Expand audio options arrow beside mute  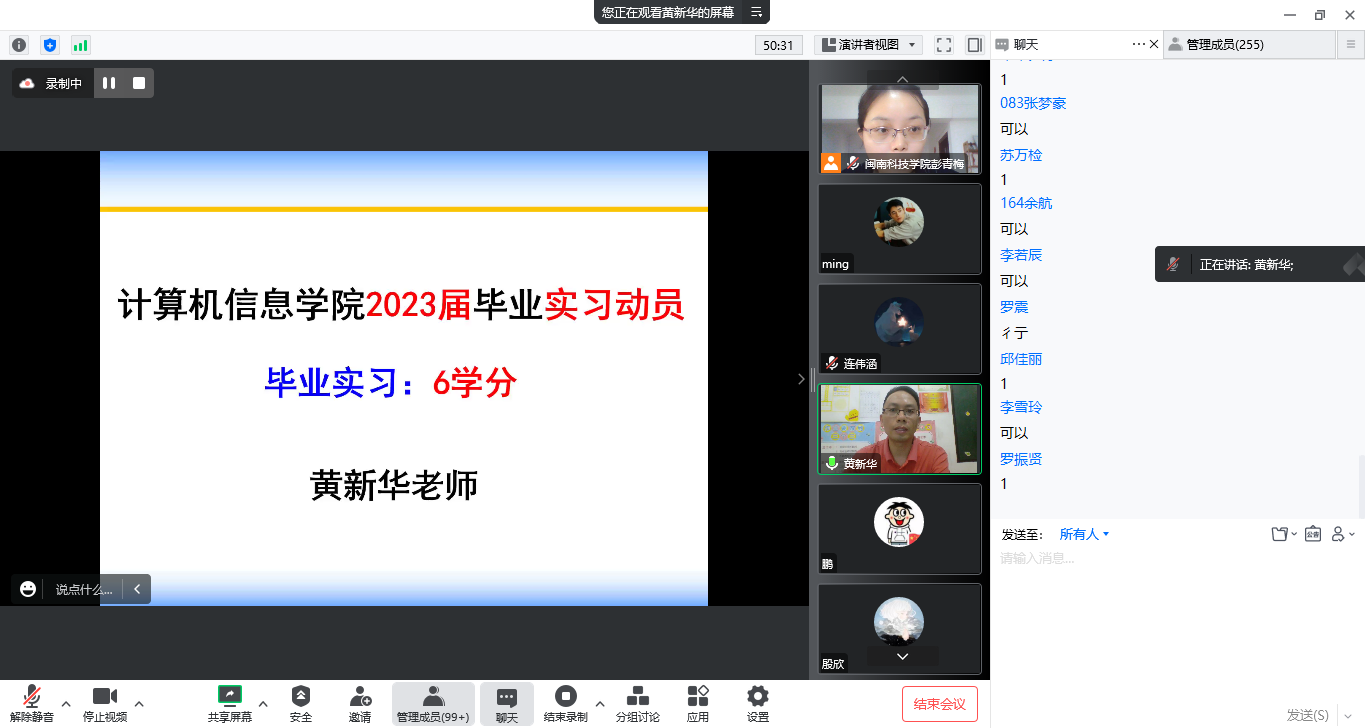click(x=66, y=703)
